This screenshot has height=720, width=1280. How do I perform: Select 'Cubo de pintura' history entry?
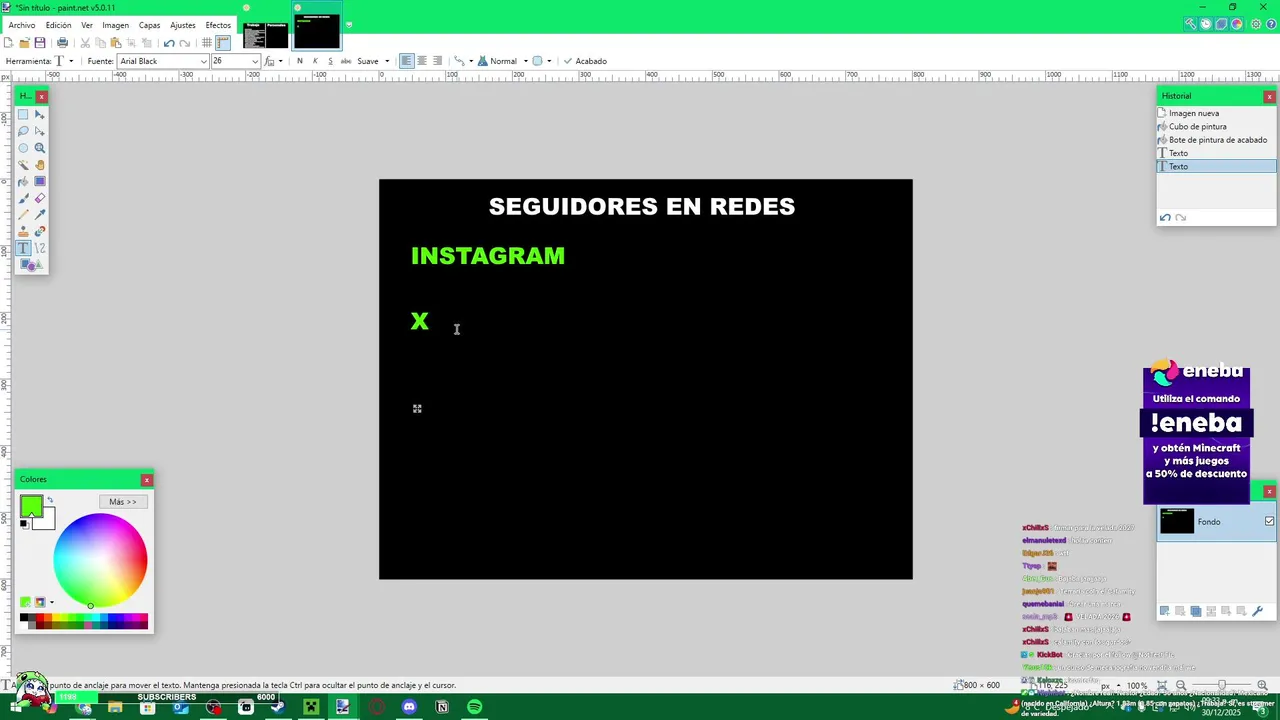(1197, 127)
